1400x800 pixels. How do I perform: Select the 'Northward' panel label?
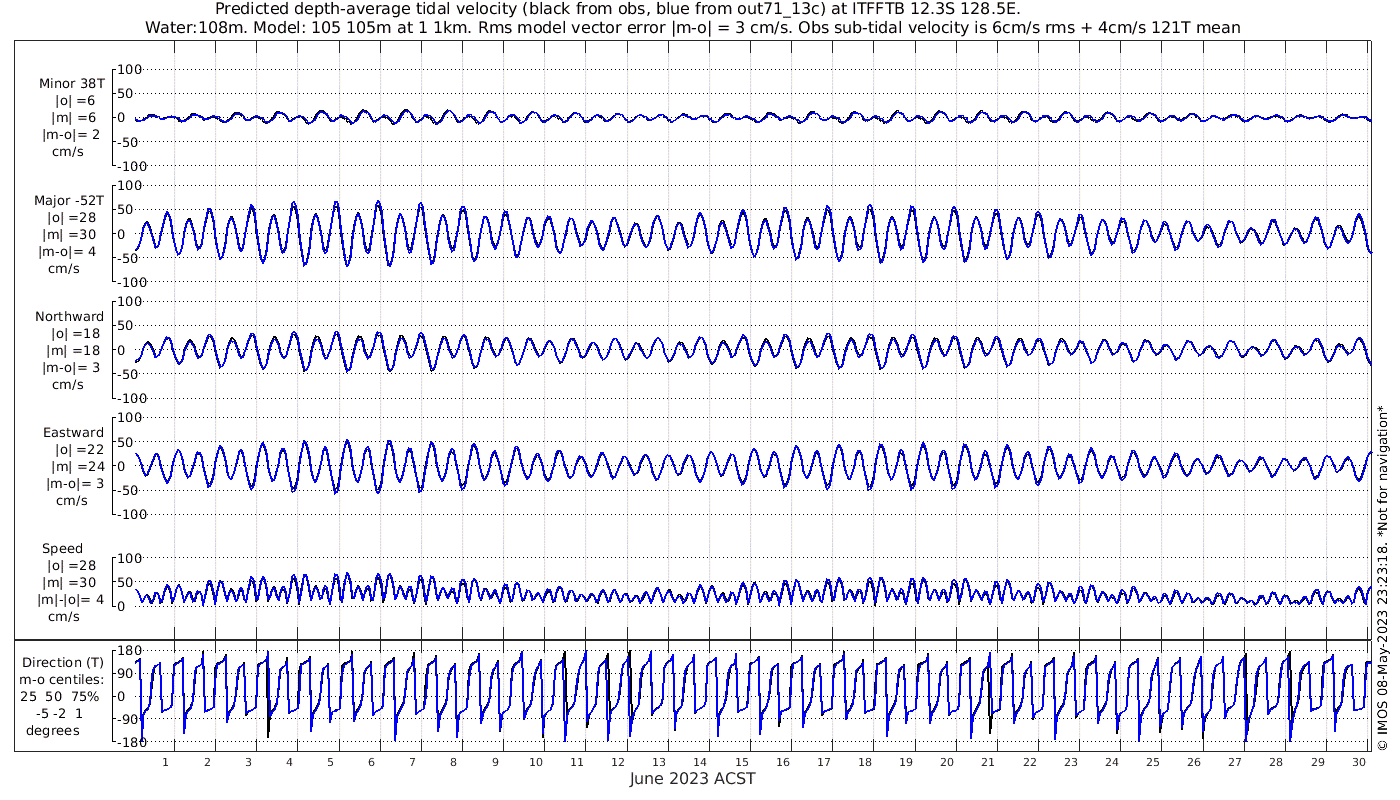click(69, 317)
